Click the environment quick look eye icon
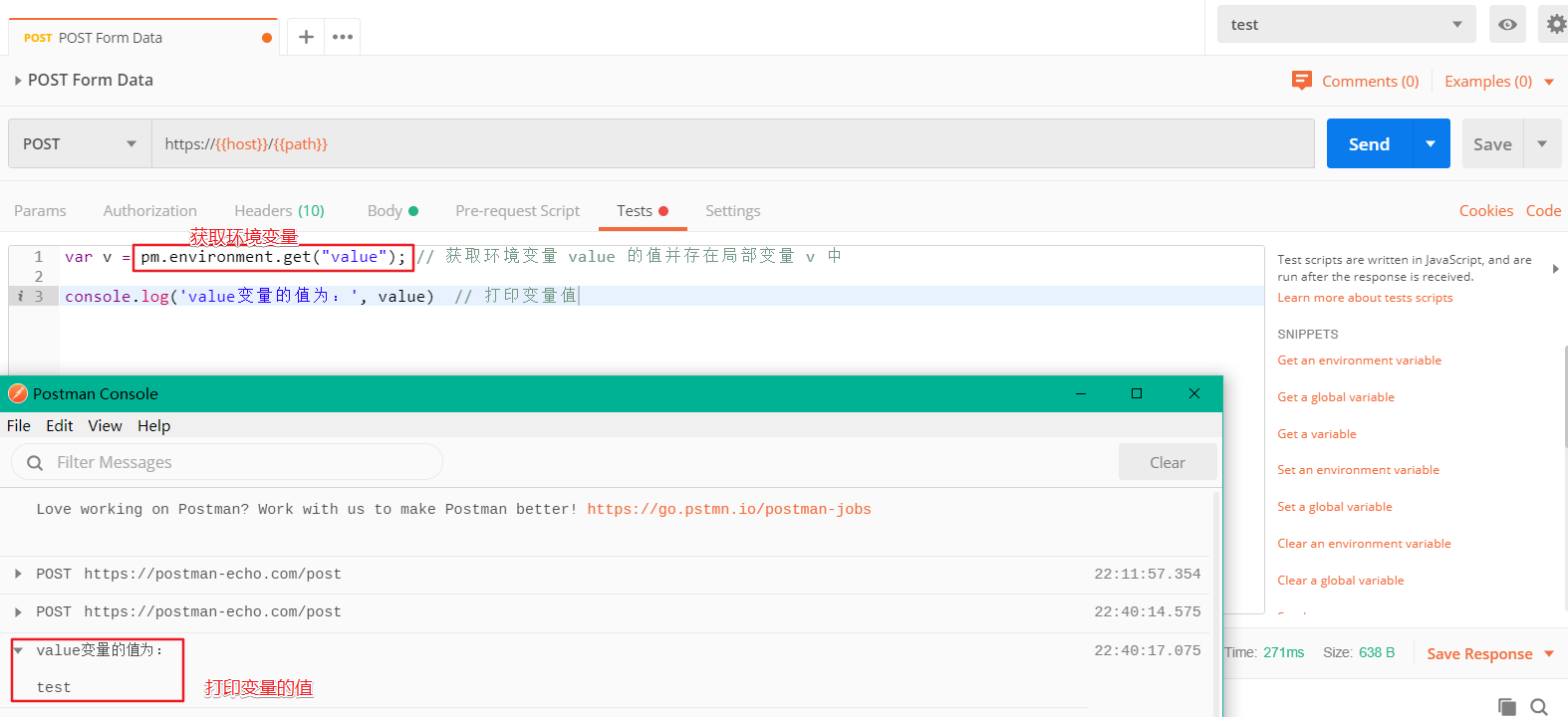The image size is (1568, 717). 1507,24
